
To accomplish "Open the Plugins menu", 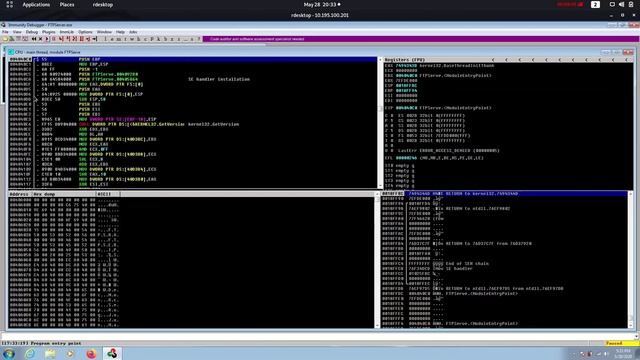I will click(49, 32).
